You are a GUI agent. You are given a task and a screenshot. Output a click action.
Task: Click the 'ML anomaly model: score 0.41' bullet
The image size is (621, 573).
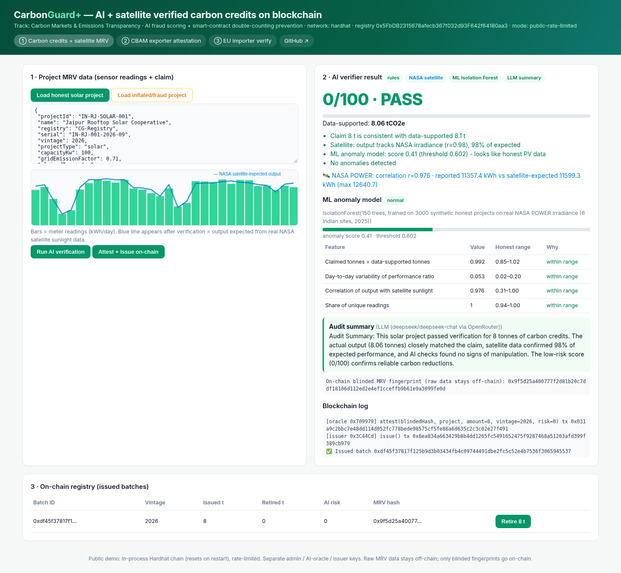coord(438,154)
